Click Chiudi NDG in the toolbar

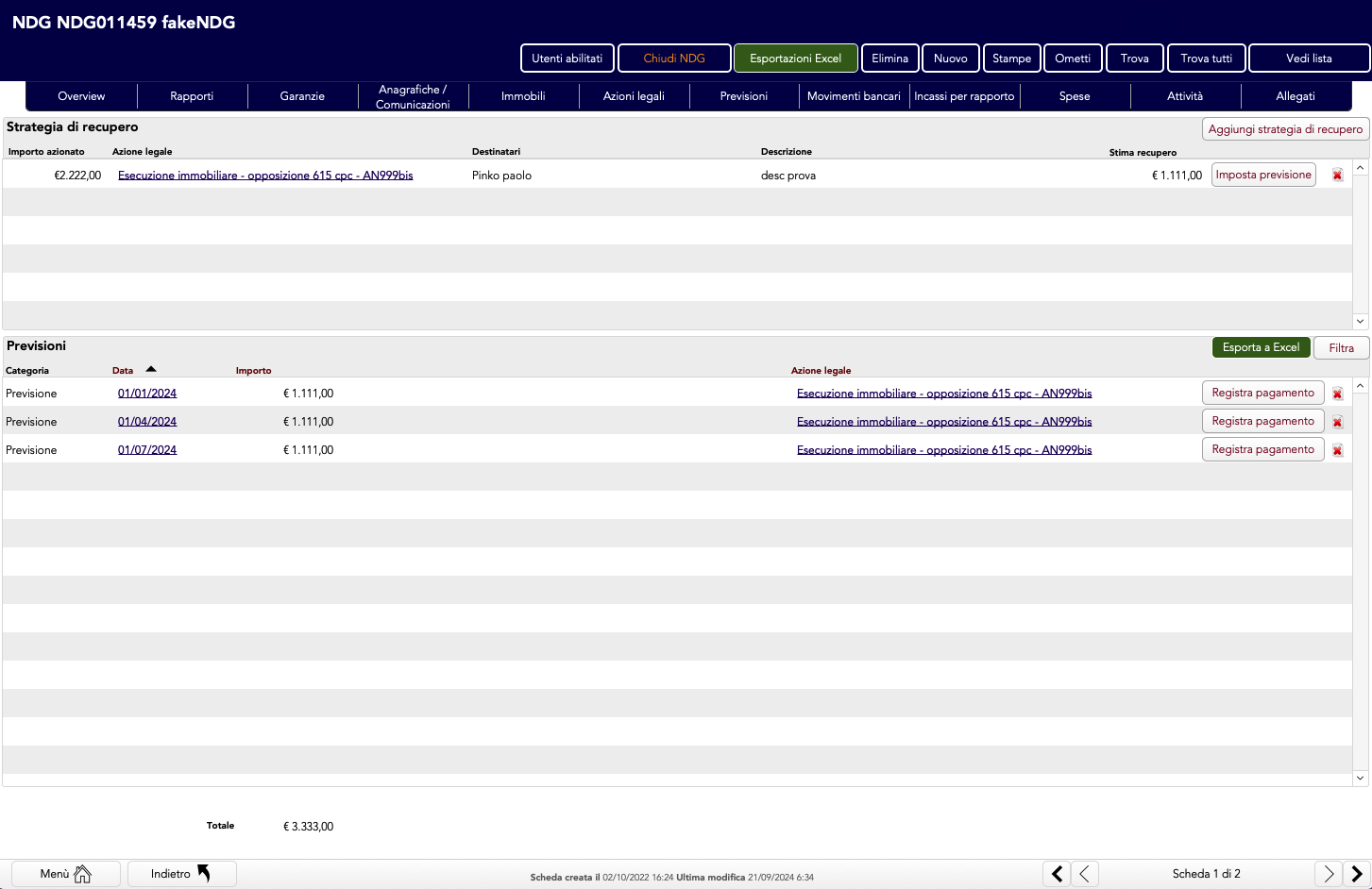point(674,59)
